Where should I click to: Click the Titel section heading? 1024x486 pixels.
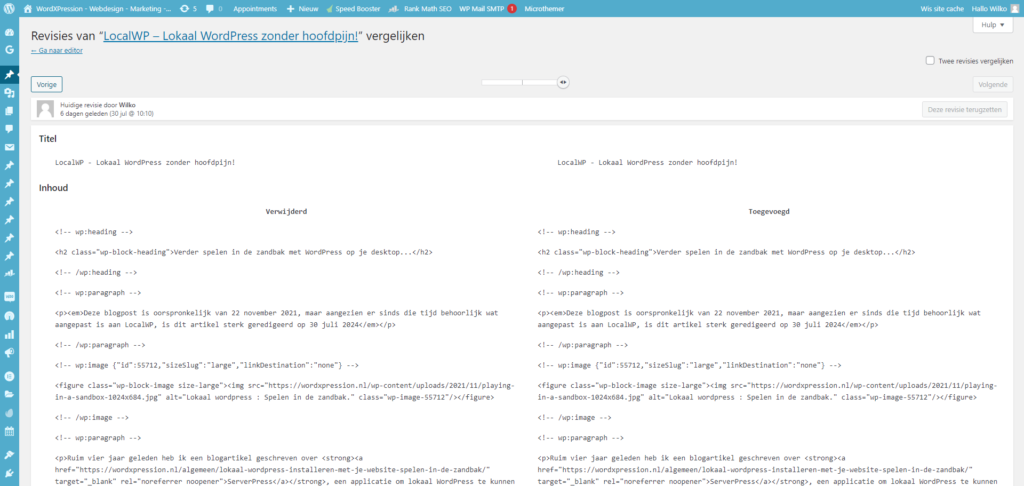point(48,138)
